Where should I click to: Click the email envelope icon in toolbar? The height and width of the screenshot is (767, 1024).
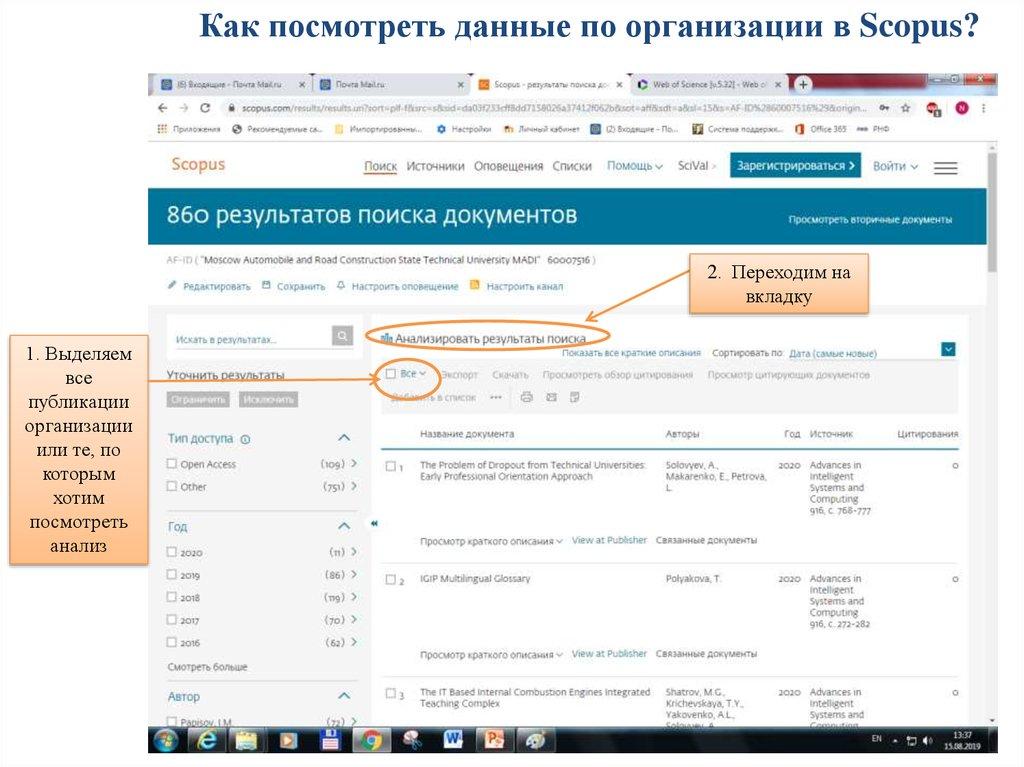coord(551,397)
